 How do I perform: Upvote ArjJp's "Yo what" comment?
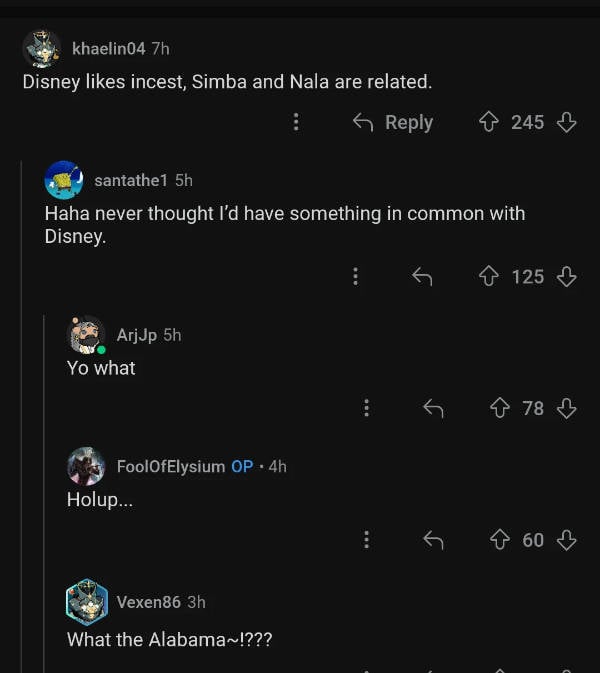tap(500, 408)
